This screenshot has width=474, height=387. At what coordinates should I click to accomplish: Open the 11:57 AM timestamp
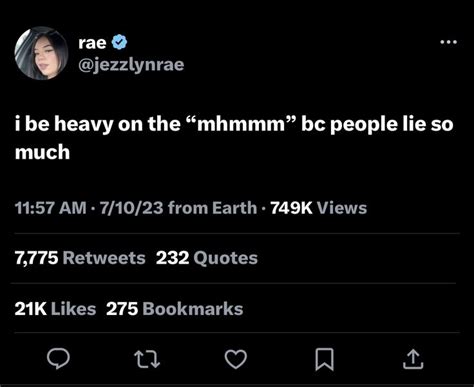pyautogui.click(x=50, y=208)
